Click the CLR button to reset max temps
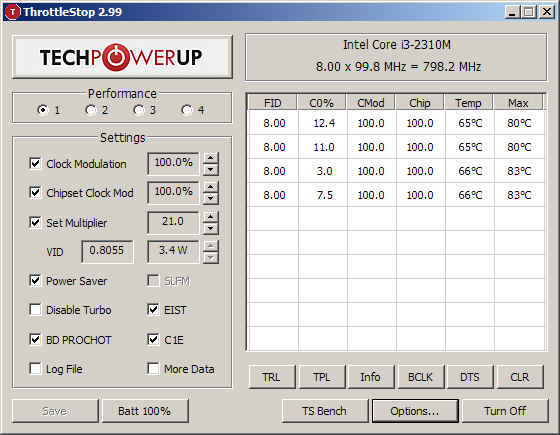 (520, 377)
